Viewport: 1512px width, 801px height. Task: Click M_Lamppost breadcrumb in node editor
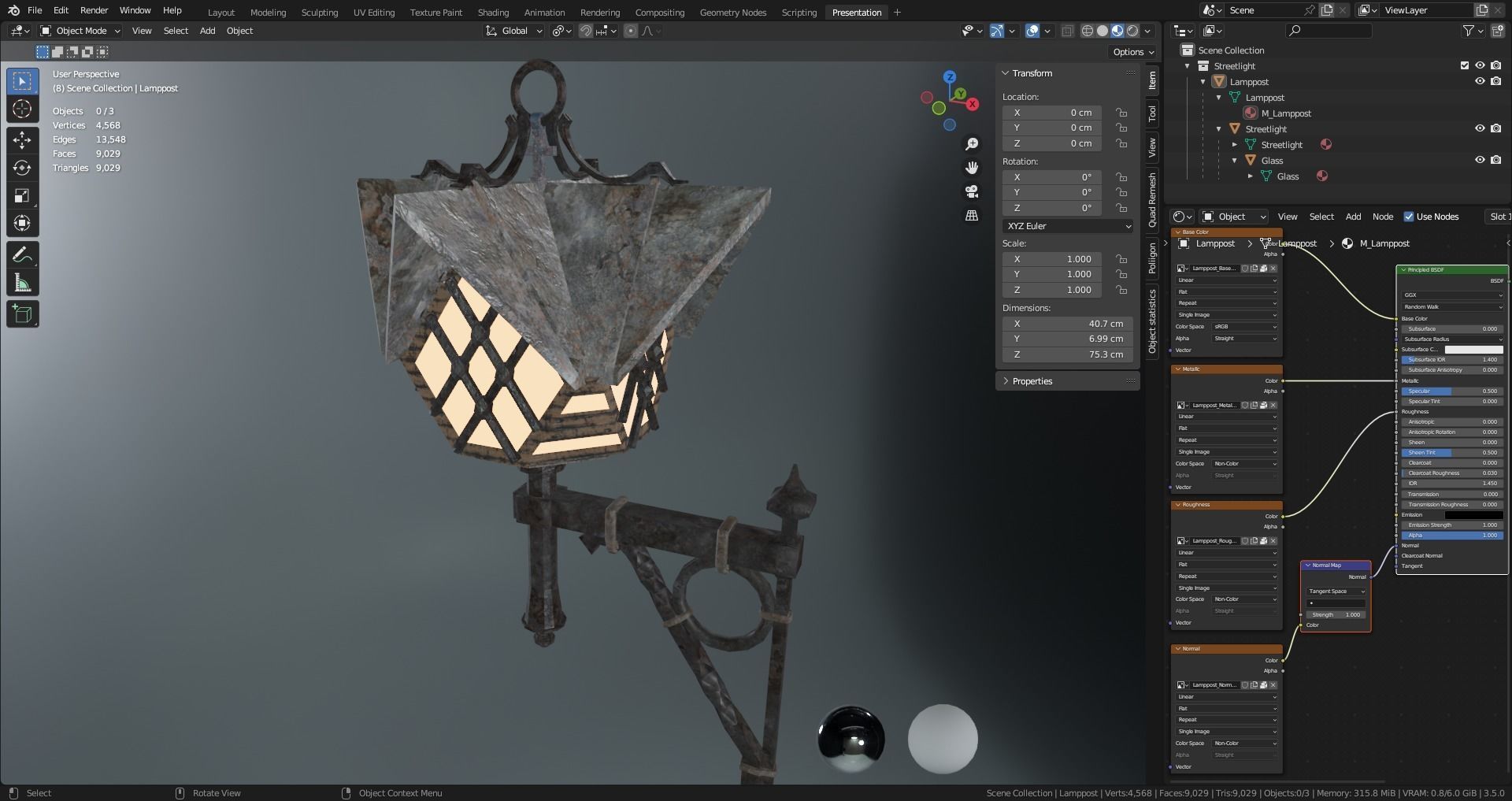pyautogui.click(x=1384, y=243)
